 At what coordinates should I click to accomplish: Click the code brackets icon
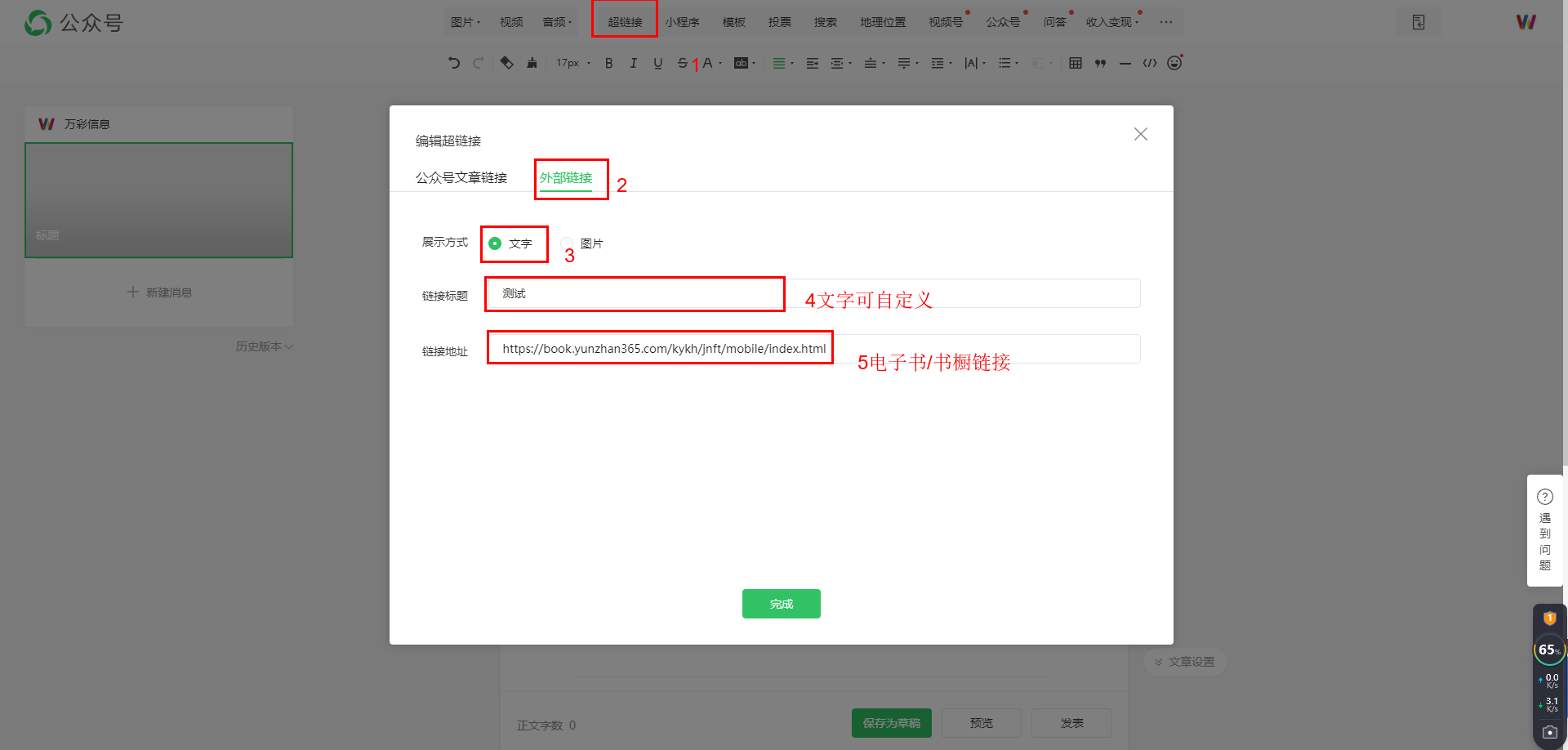coord(1150,63)
